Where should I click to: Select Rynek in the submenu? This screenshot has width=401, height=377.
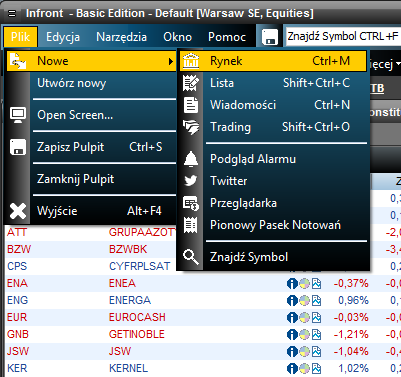click(x=273, y=61)
